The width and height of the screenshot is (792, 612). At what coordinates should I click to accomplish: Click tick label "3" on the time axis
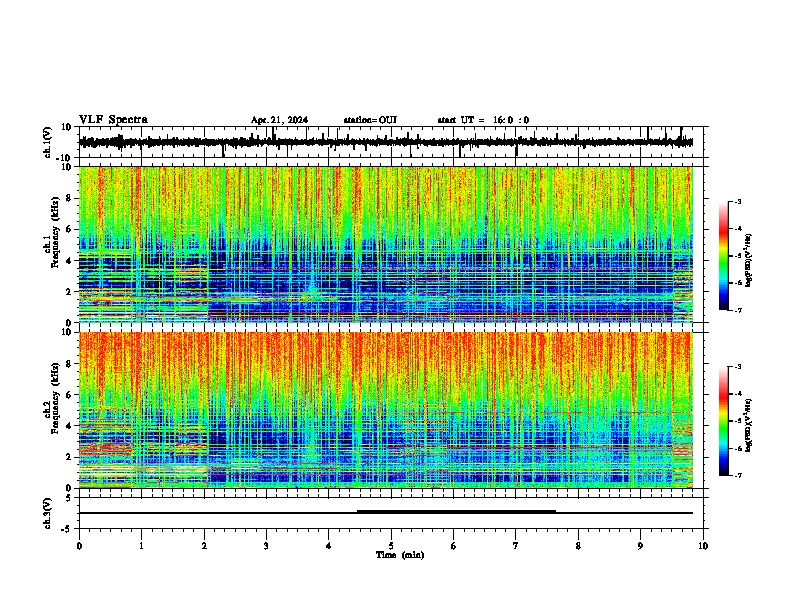[266, 546]
